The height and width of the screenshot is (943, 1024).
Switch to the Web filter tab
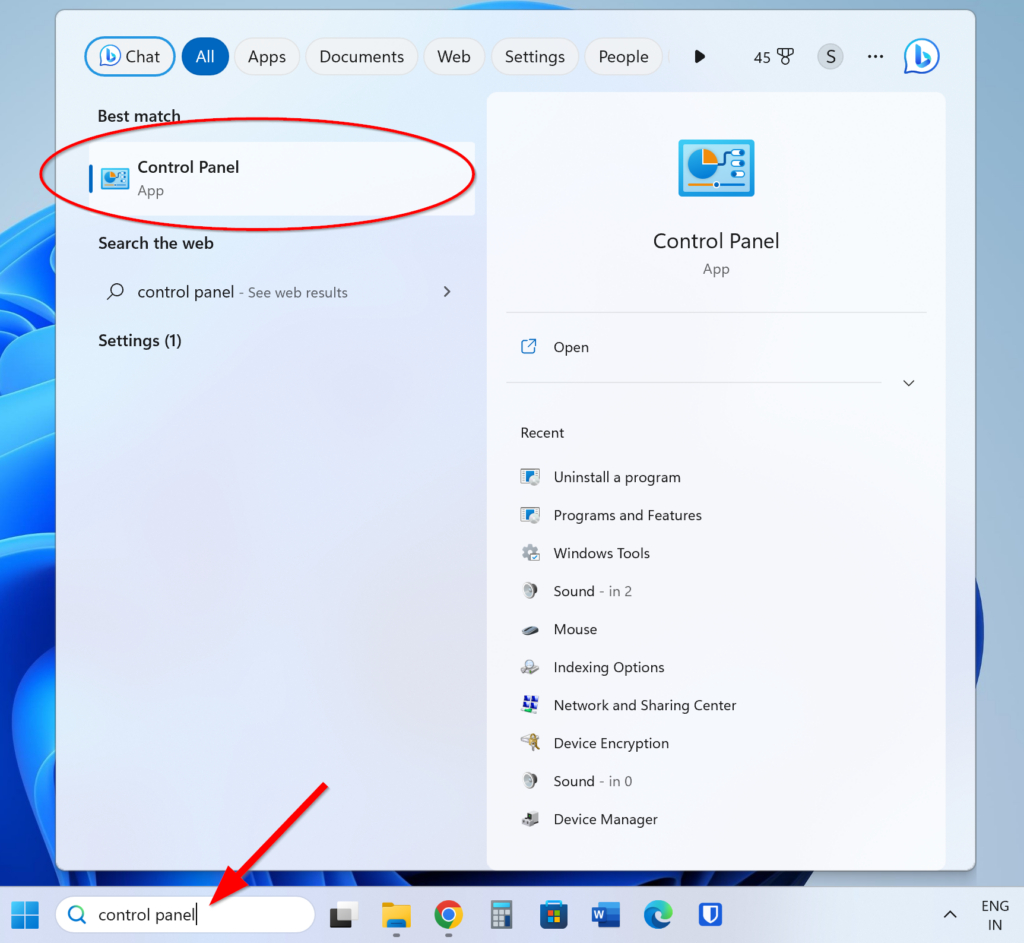pyautogui.click(x=454, y=57)
